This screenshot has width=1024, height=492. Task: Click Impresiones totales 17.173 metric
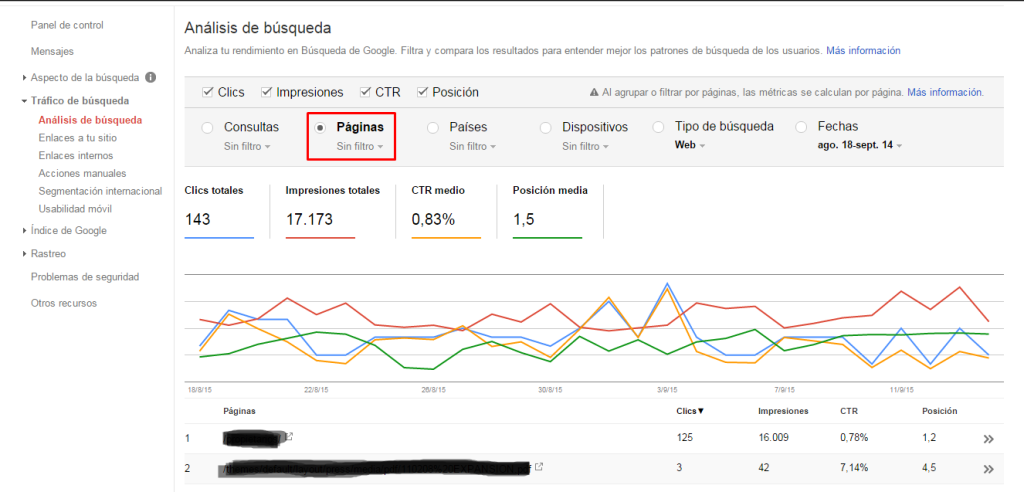click(x=332, y=212)
